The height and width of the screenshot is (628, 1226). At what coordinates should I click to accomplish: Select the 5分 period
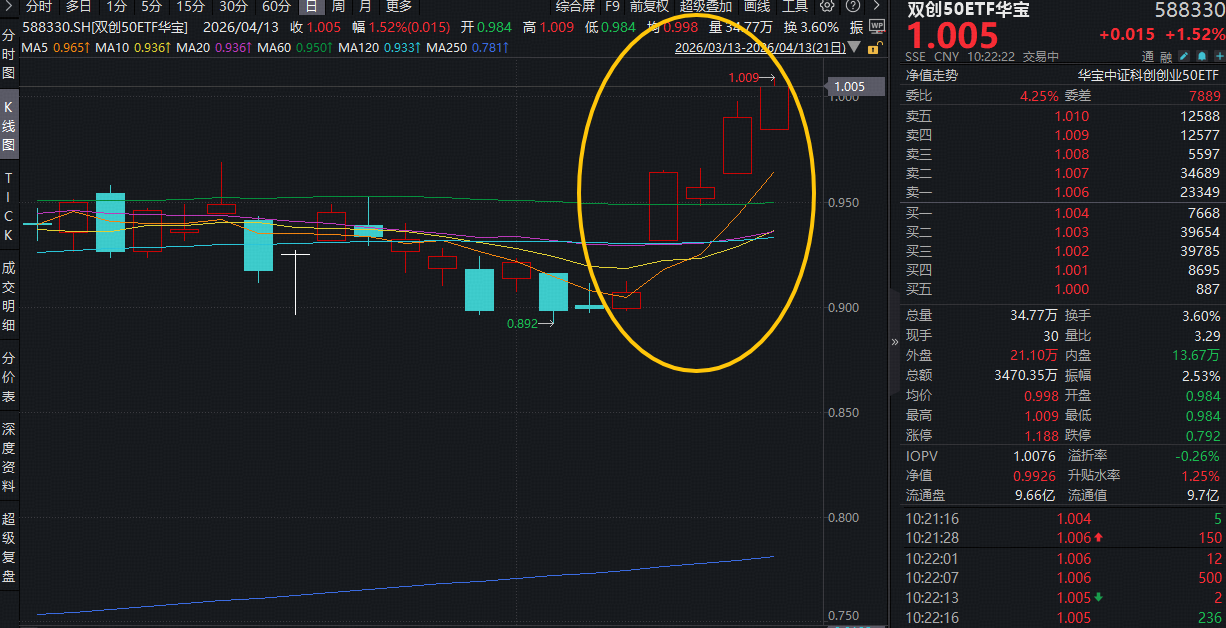click(x=151, y=6)
